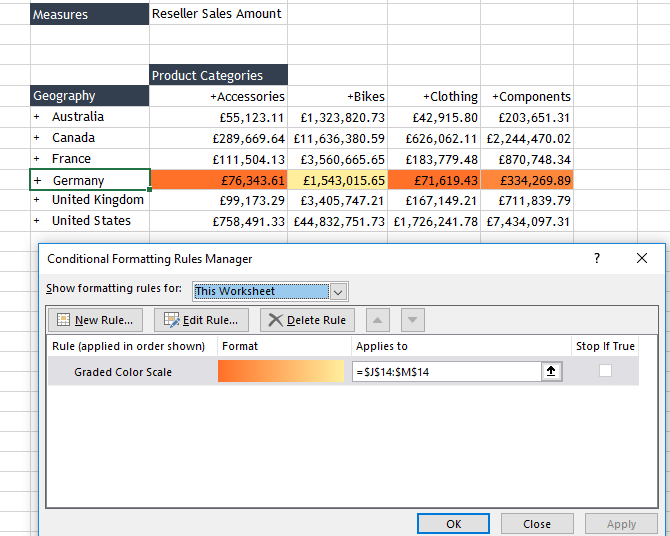Select the graded color scale preview

(281, 372)
